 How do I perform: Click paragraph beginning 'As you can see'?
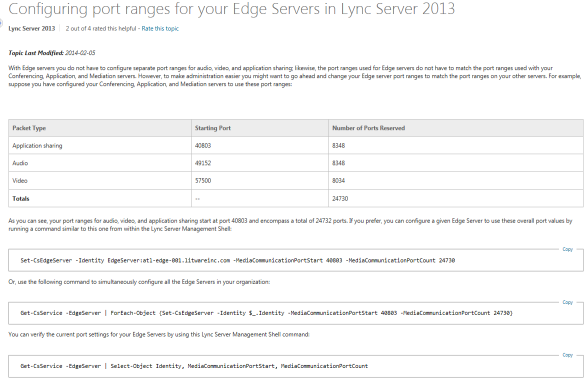tap(290, 225)
